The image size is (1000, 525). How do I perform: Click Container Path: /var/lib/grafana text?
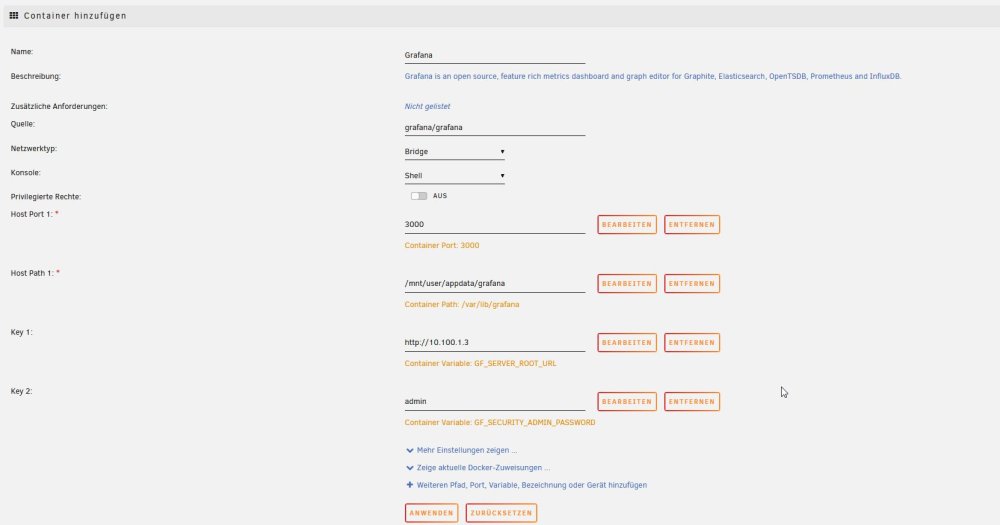[x=462, y=304]
